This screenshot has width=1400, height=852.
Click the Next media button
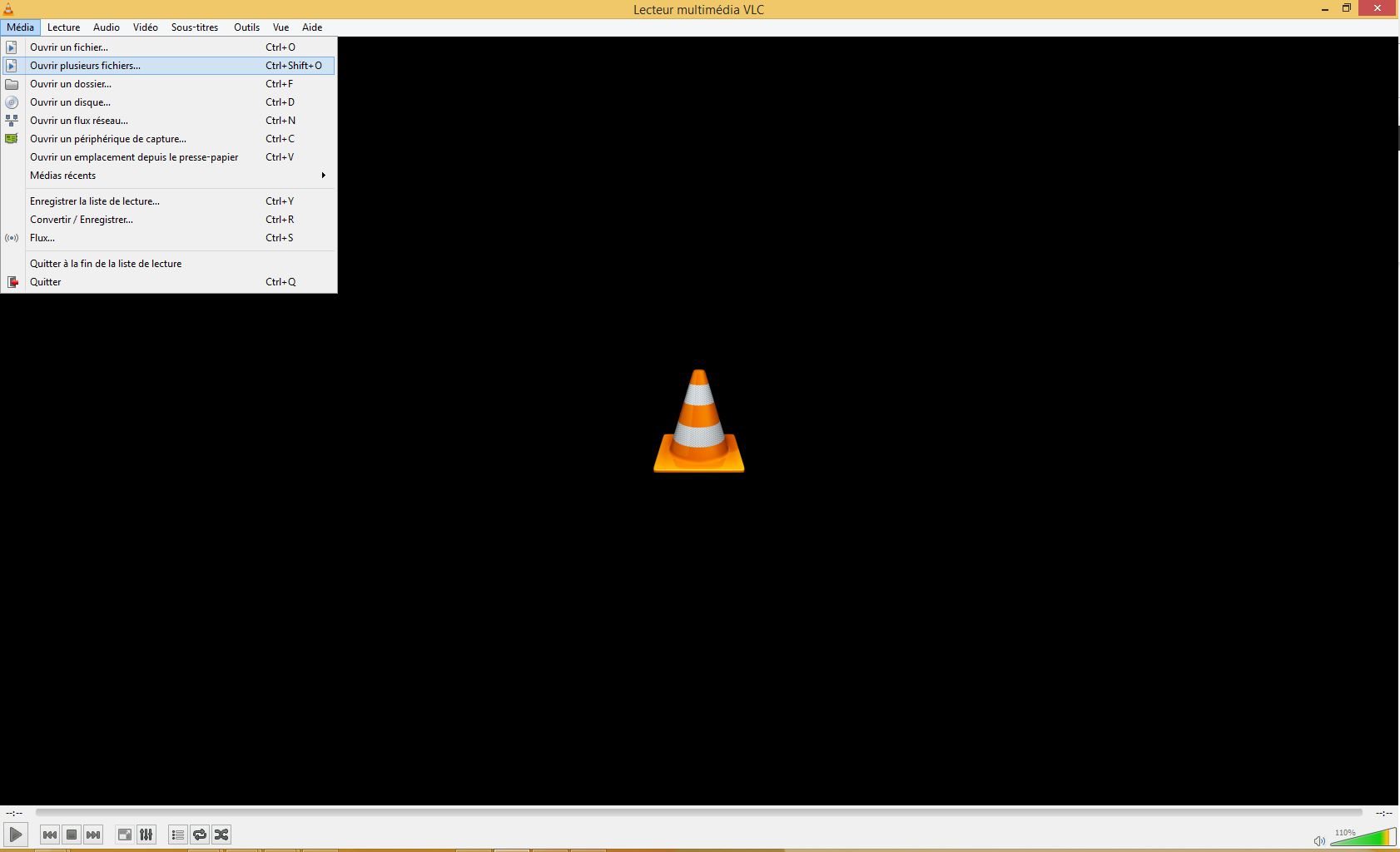[x=93, y=835]
